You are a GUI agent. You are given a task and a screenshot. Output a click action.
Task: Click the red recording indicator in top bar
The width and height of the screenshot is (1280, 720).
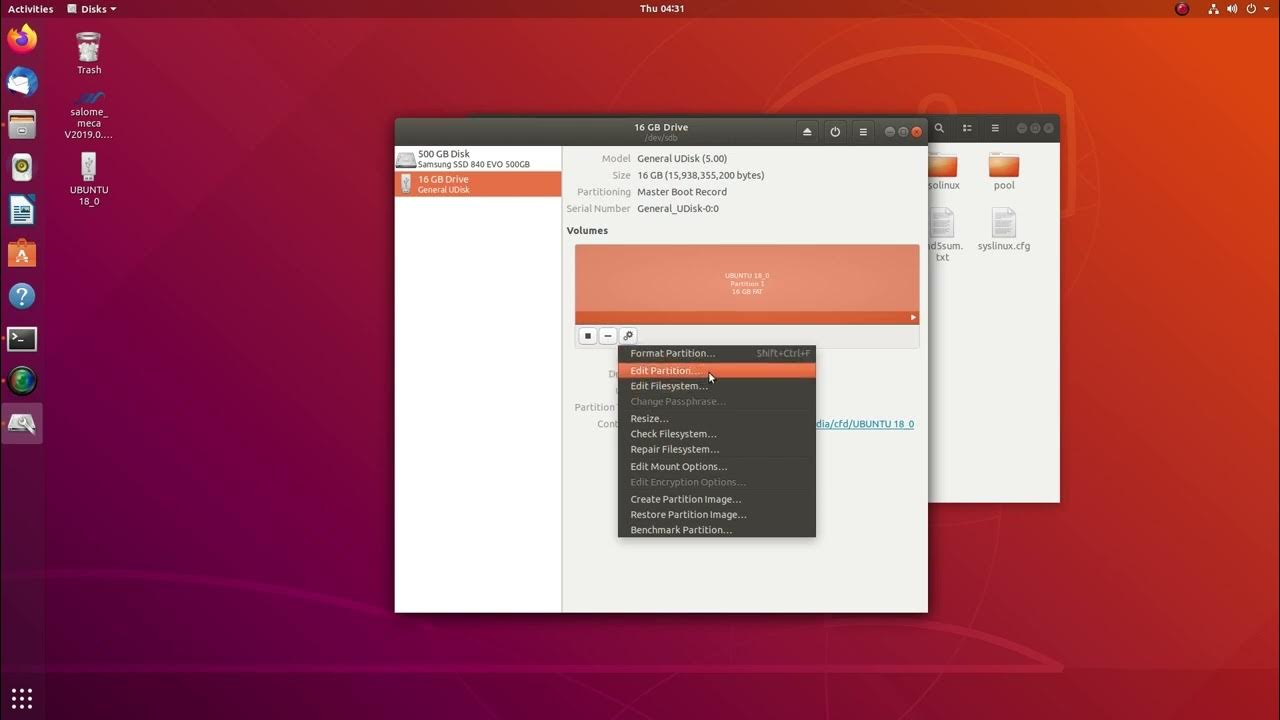pyautogui.click(x=1182, y=9)
